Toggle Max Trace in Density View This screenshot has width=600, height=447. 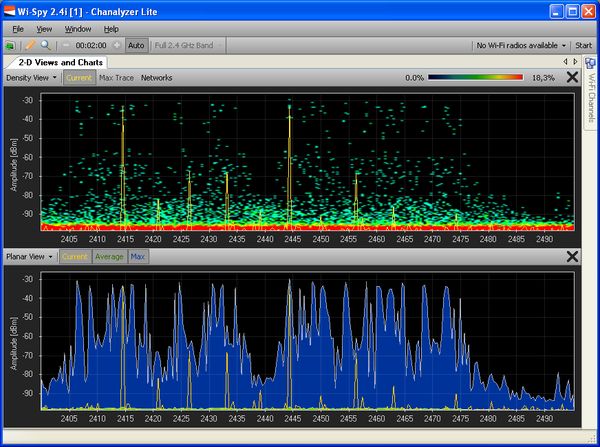tap(117, 77)
